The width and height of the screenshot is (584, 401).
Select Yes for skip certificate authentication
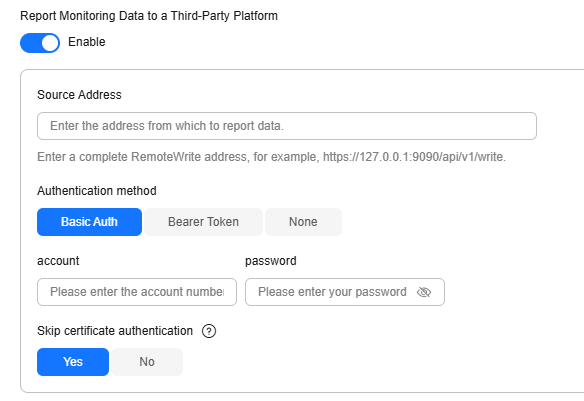point(73,362)
